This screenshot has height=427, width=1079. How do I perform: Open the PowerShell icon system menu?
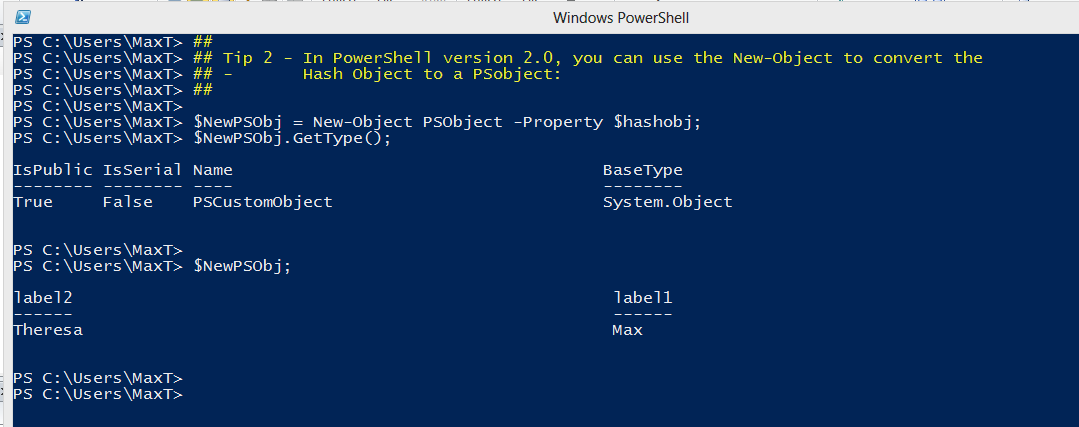[23, 17]
